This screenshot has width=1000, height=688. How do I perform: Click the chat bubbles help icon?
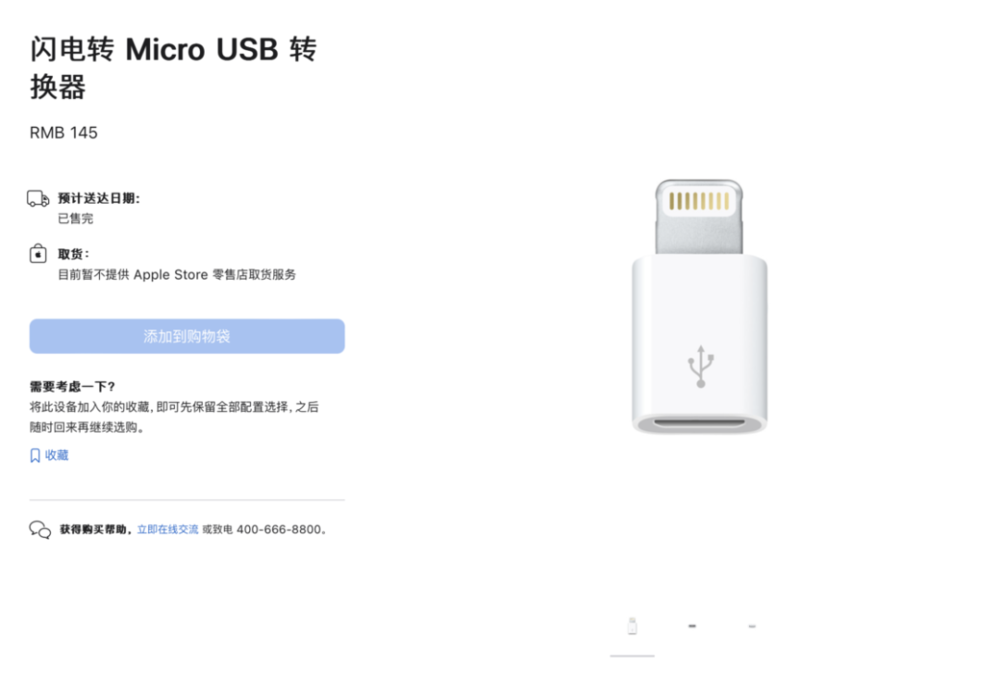click(x=40, y=530)
